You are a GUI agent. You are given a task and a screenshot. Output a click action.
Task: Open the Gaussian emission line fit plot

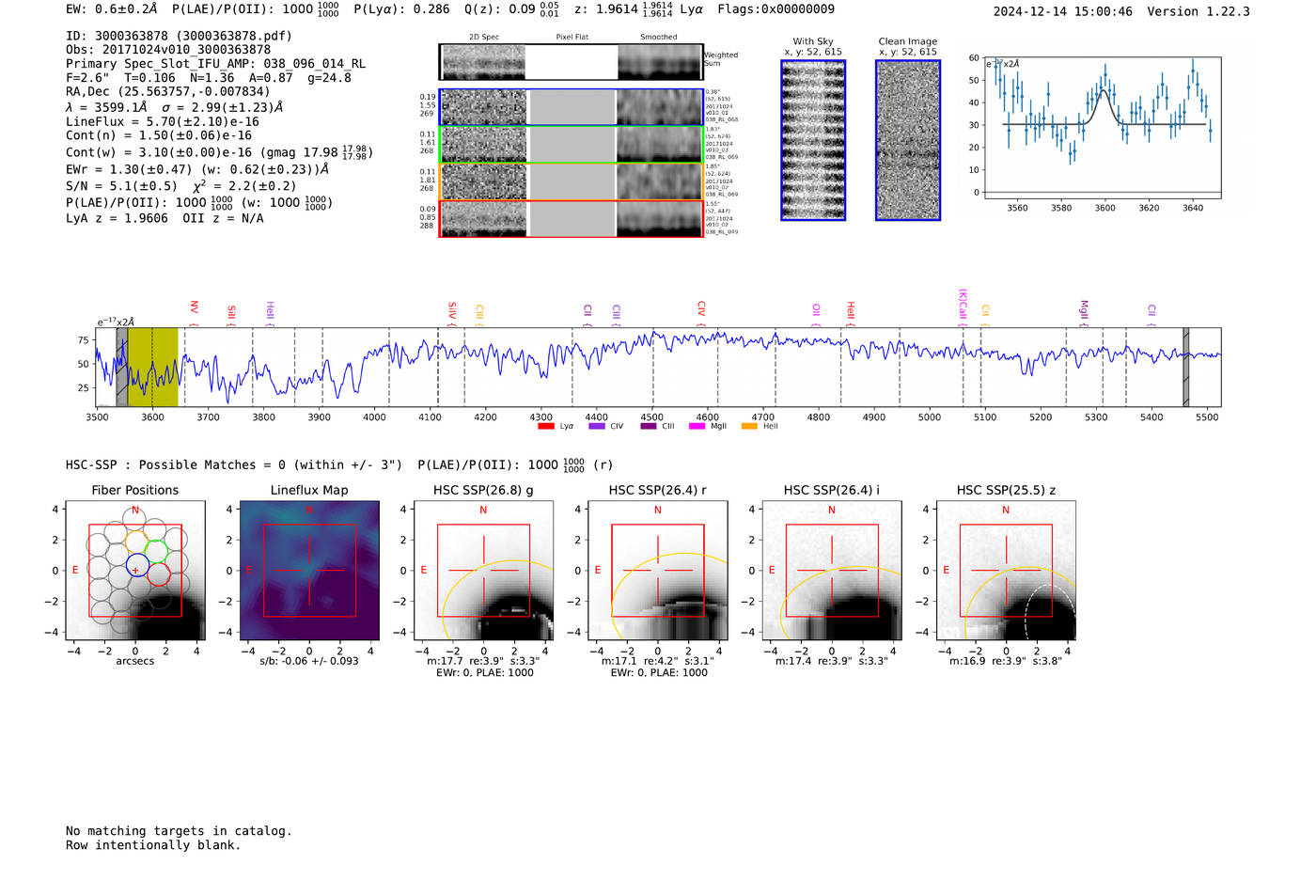[x=1101, y=129]
